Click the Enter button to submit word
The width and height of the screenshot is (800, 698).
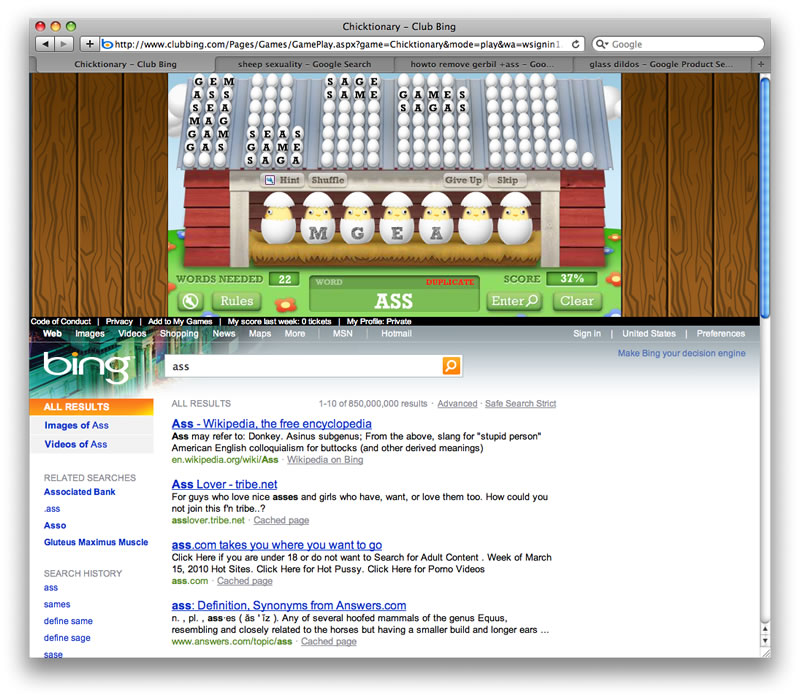pos(515,300)
